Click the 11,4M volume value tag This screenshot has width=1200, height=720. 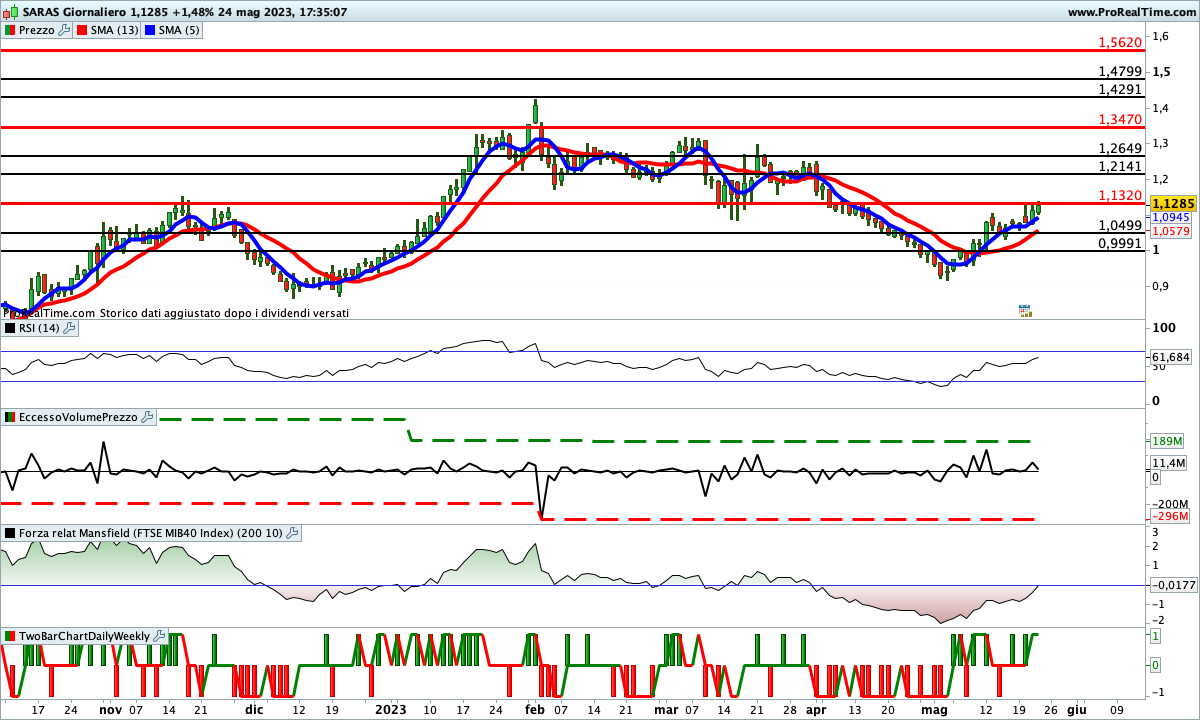(x=1169, y=463)
